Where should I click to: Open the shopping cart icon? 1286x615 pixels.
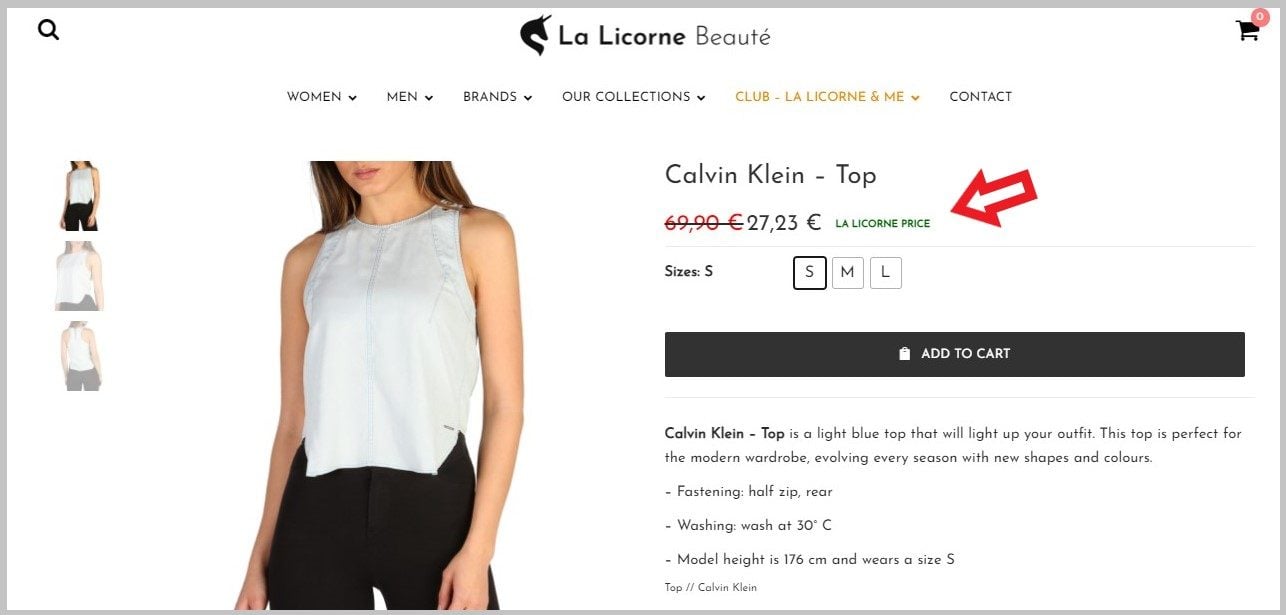tap(1247, 31)
